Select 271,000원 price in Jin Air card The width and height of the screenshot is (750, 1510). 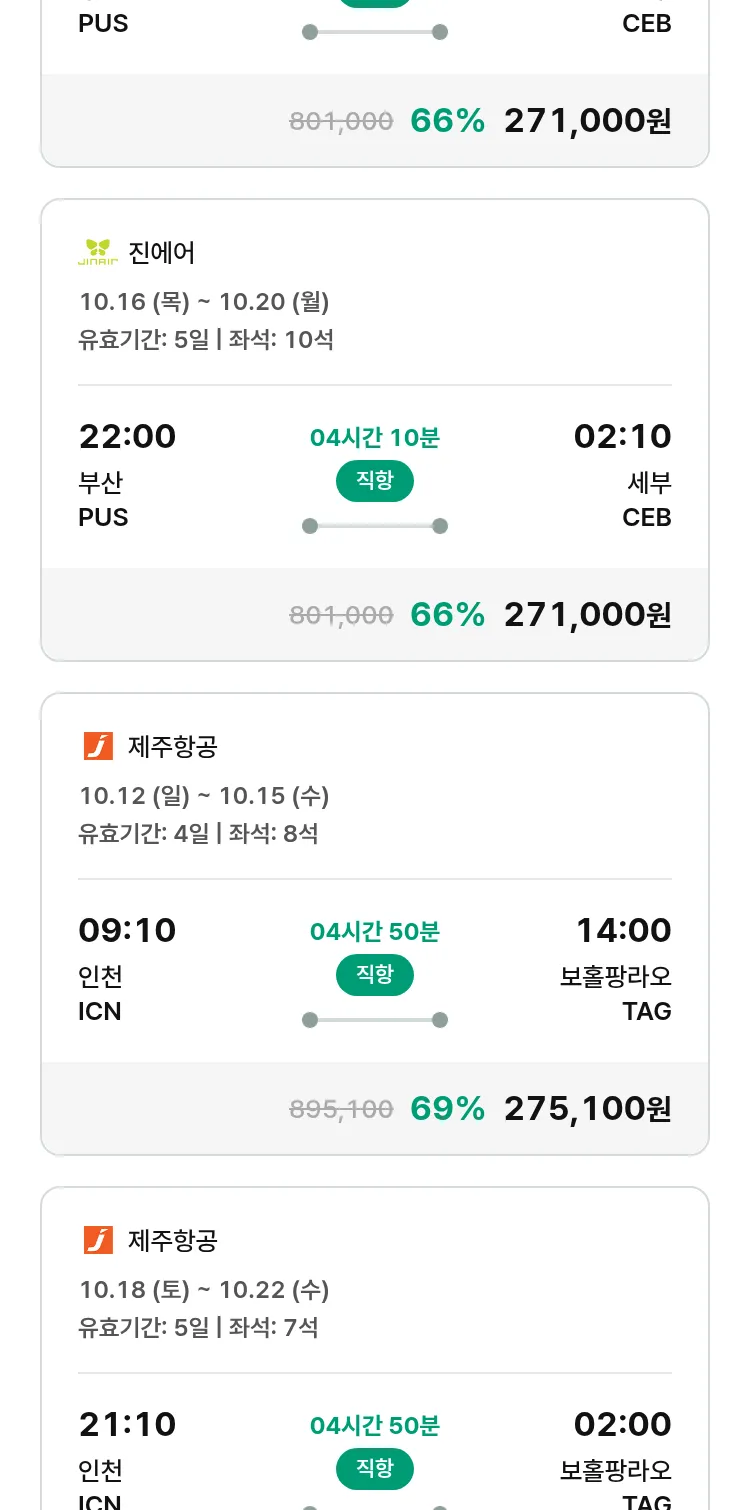pyautogui.click(x=587, y=614)
